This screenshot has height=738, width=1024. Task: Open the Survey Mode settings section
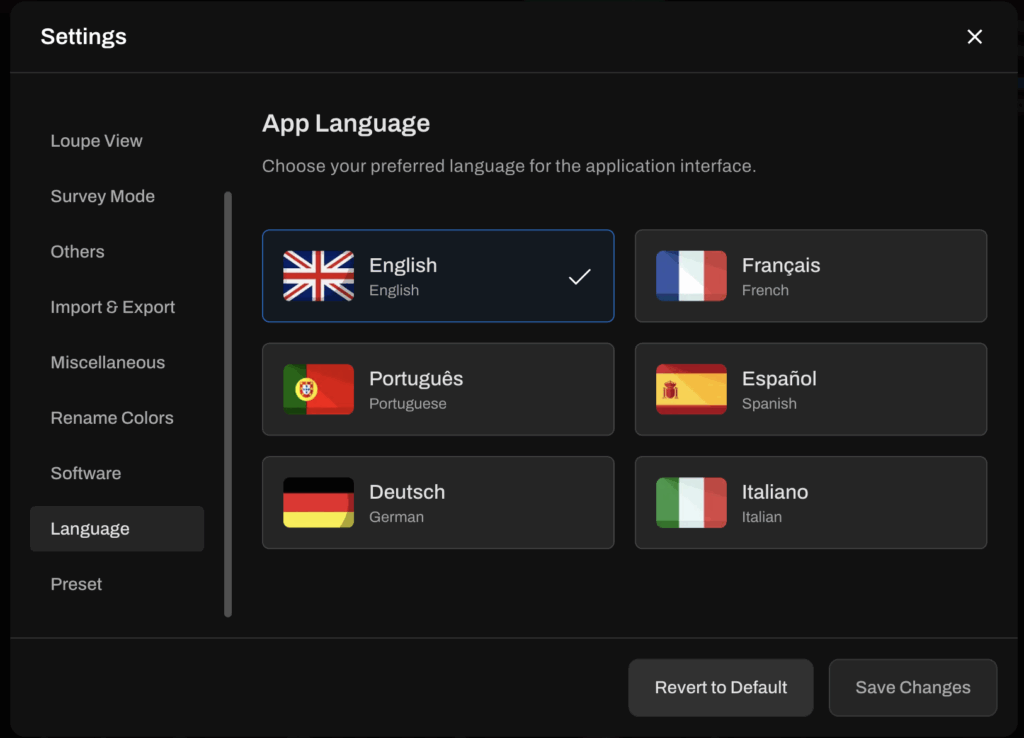click(x=103, y=196)
